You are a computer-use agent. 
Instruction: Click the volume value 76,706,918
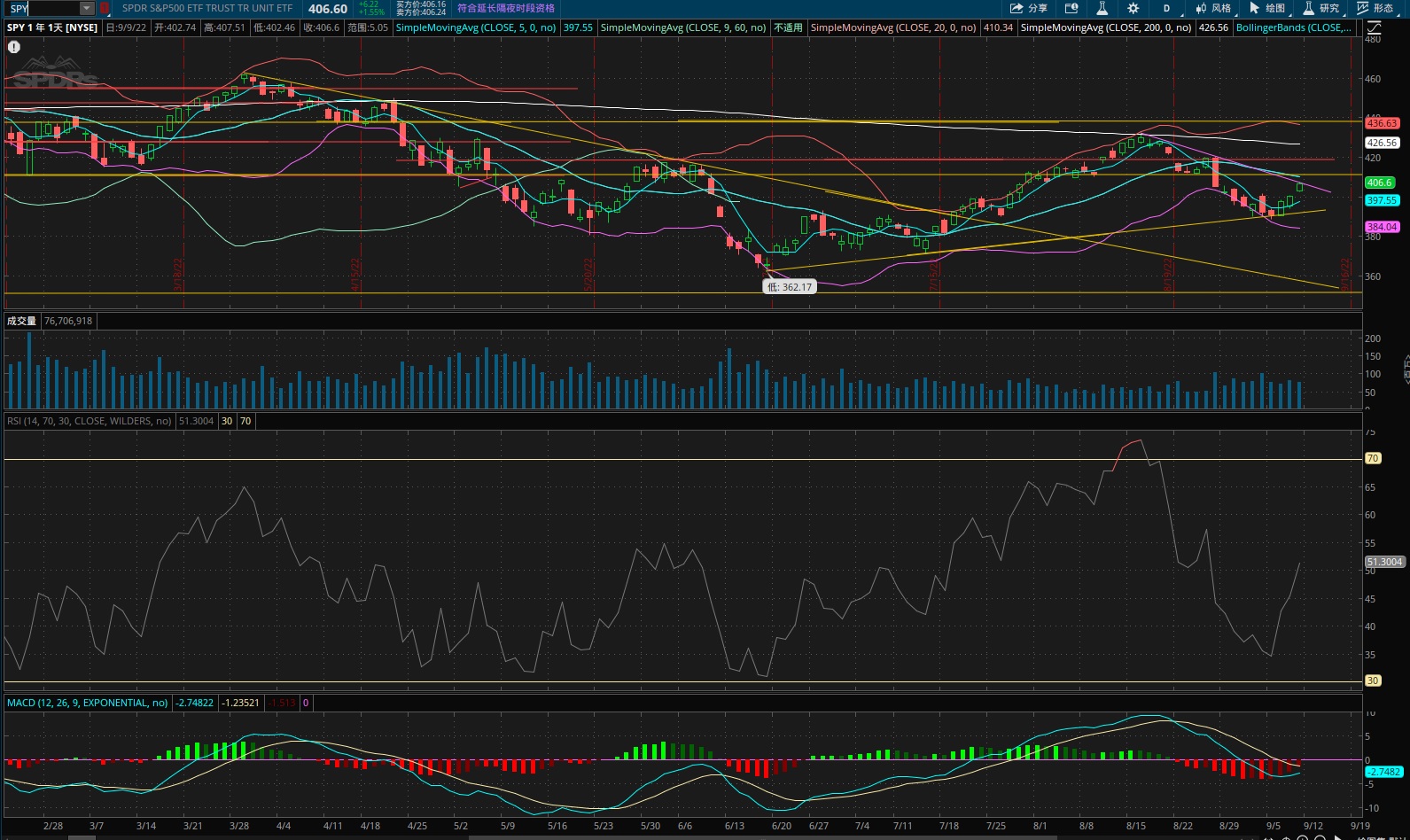point(68,321)
